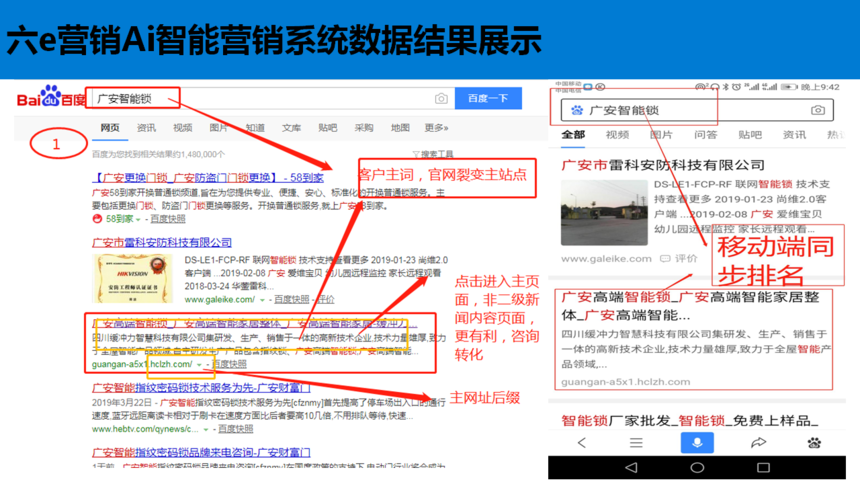Open result 广安更换门锁 58到家 link
860x484 pixels.
(208, 177)
